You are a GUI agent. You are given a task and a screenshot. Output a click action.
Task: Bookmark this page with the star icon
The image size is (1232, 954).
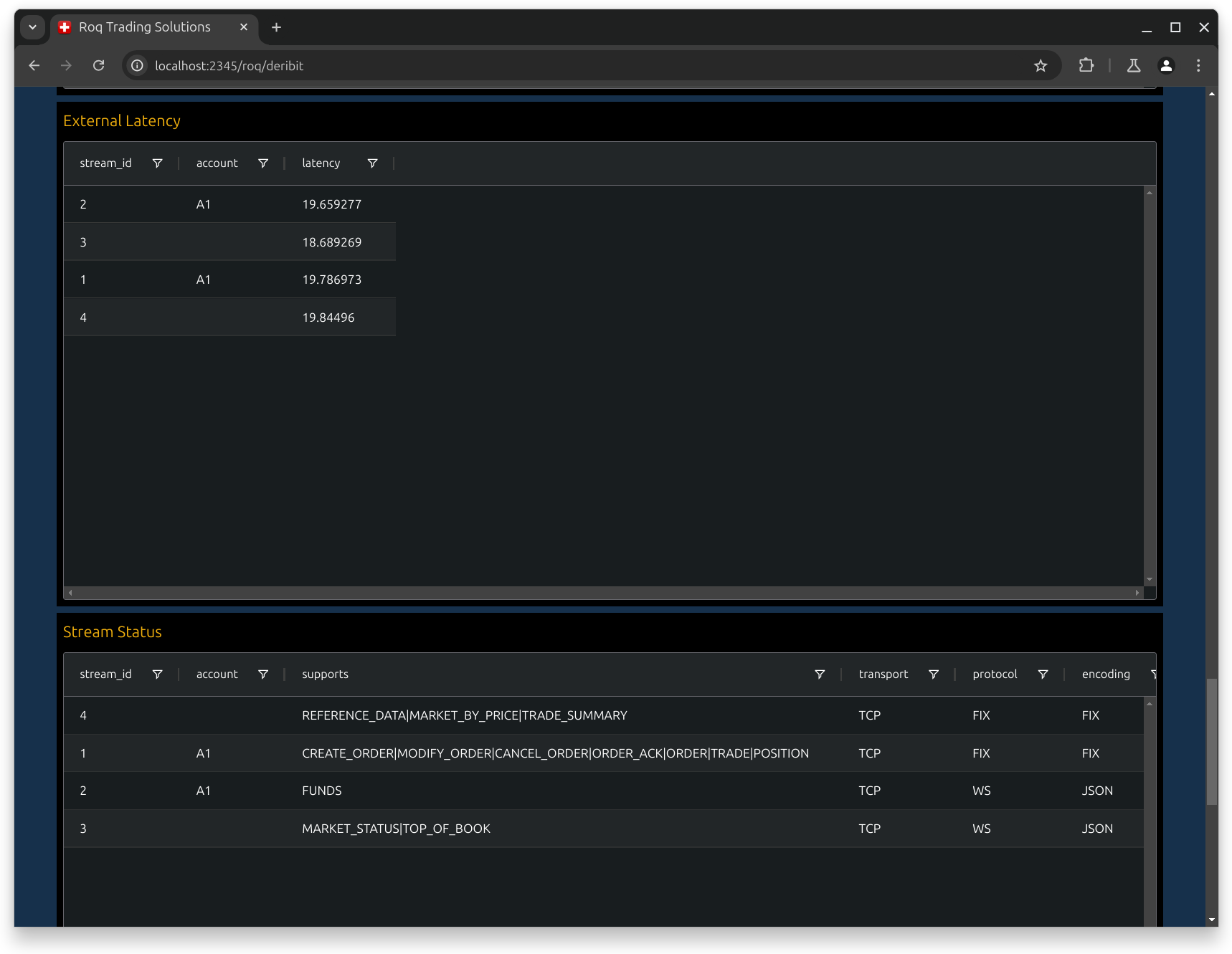coord(1041,66)
